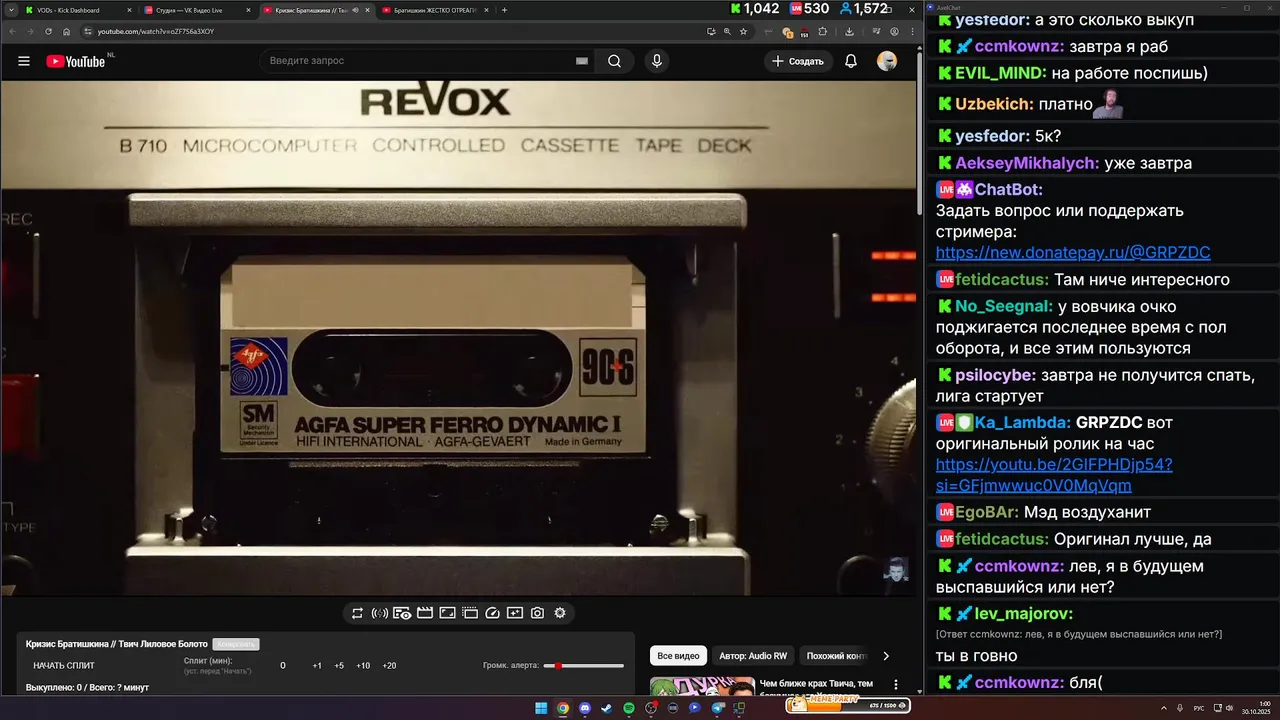The image size is (1280, 720).
Task: Open YouTube notifications bell
Action: [851, 61]
